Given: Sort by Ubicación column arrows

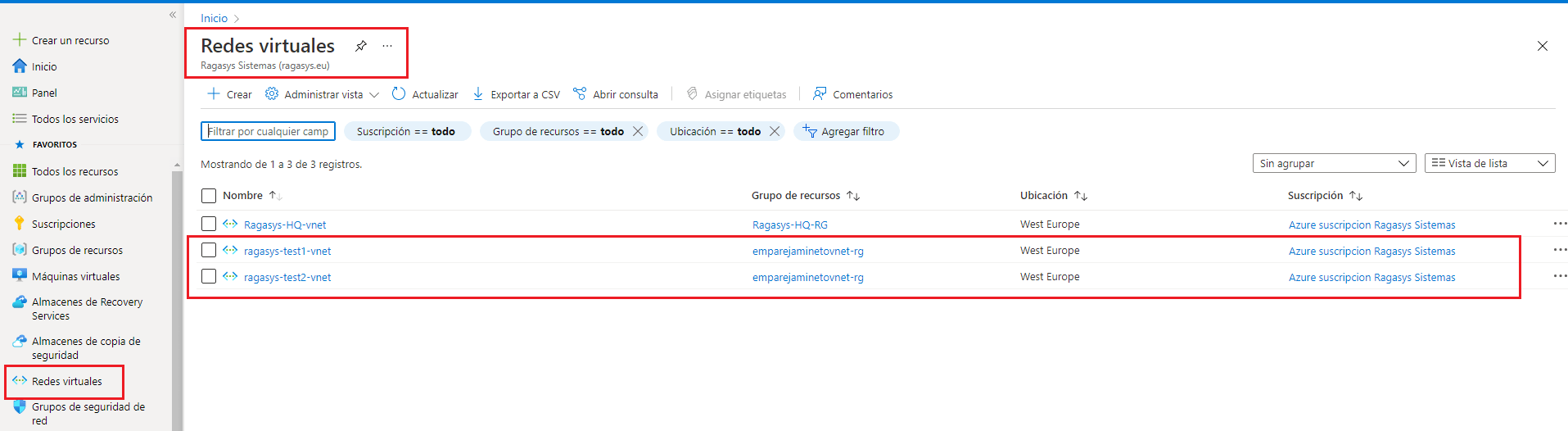Looking at the screenshot, I should pyautogui.click(x=1081, y=196).
